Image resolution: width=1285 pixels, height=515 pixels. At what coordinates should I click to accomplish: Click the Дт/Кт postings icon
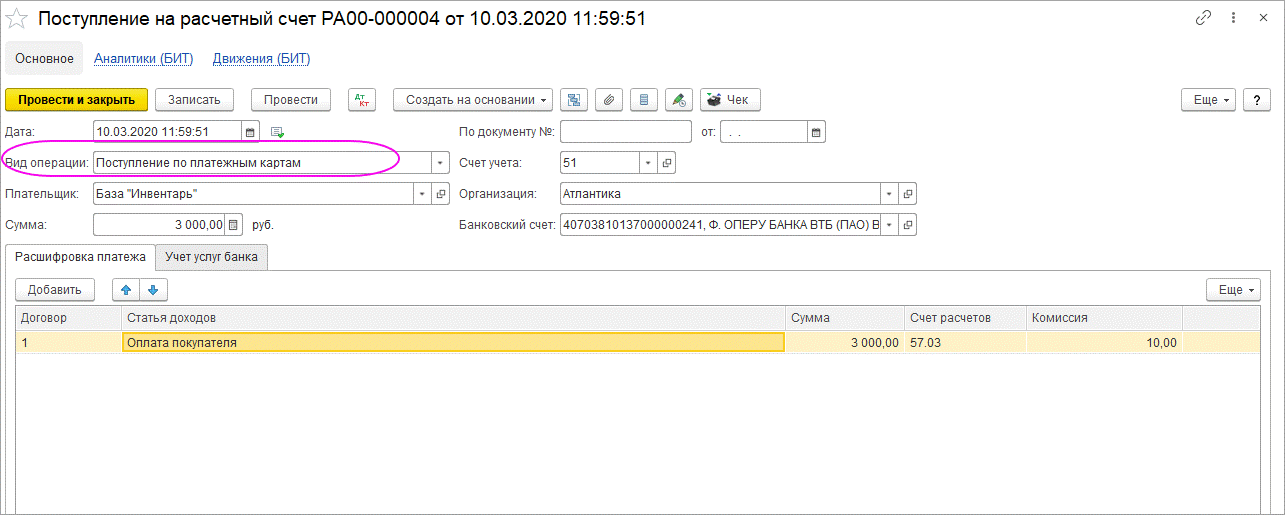[x=361, y=100]
